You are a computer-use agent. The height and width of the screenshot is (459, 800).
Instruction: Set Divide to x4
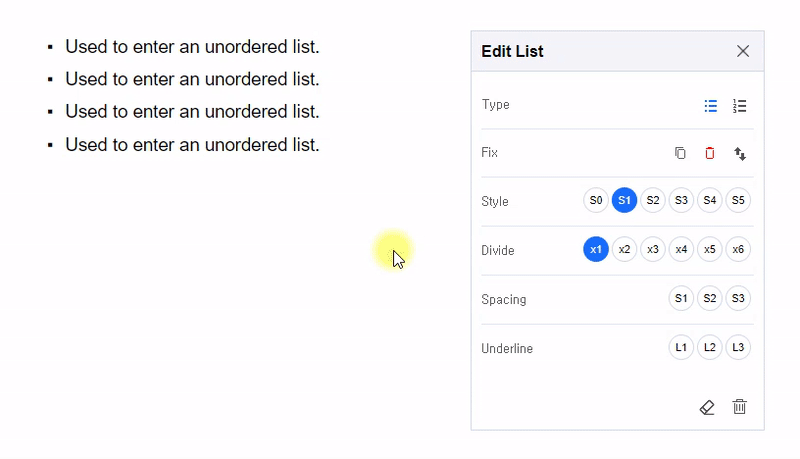pos(681,249)
